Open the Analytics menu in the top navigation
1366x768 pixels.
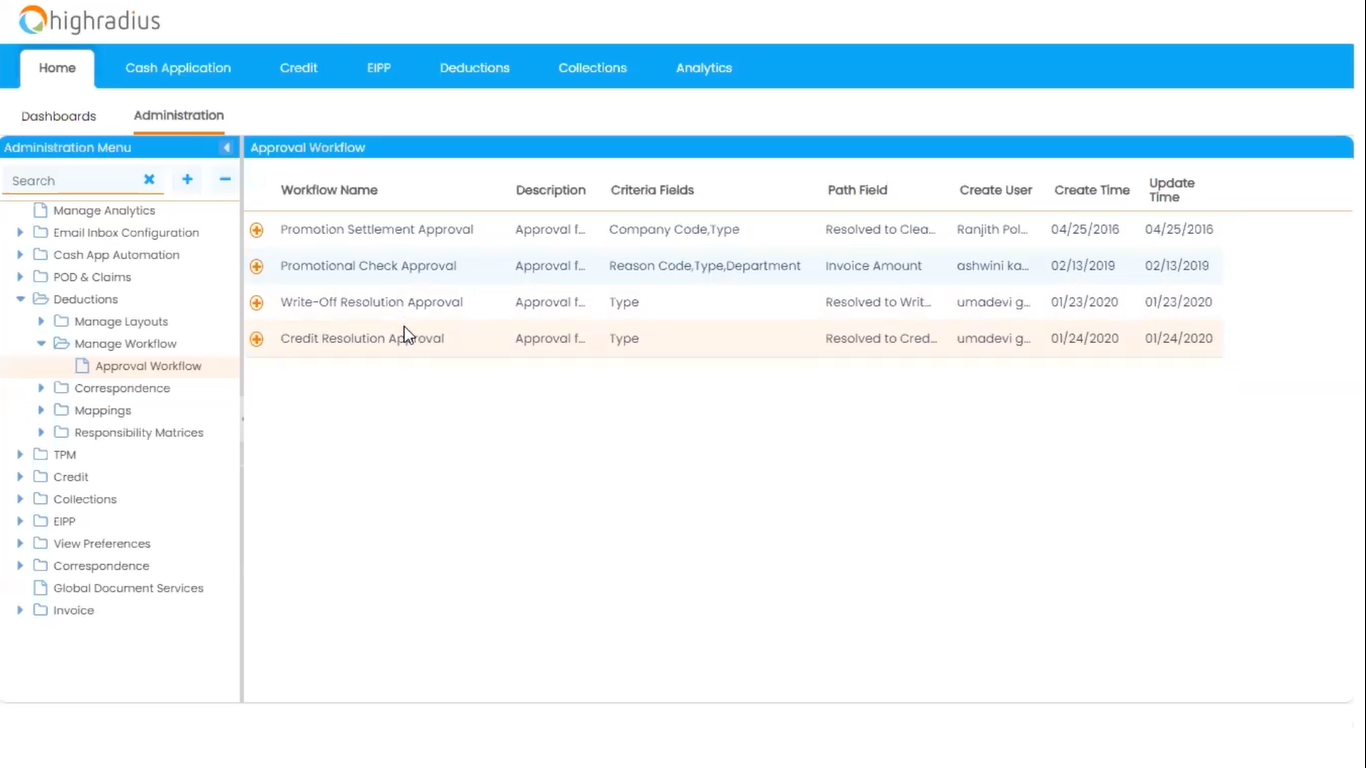tap(703, 67)
